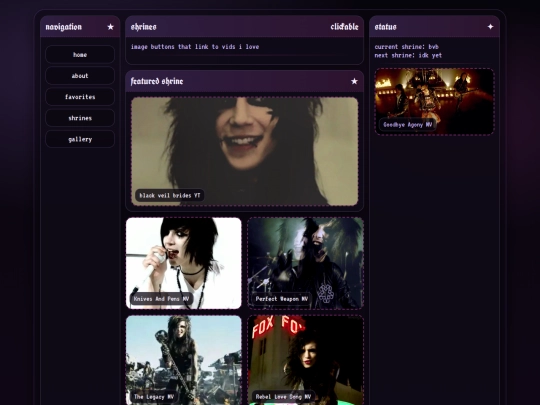This screenshot has width=540, height=405.
Task: Select shrines in the navigation panel
Action: (80, 118)
